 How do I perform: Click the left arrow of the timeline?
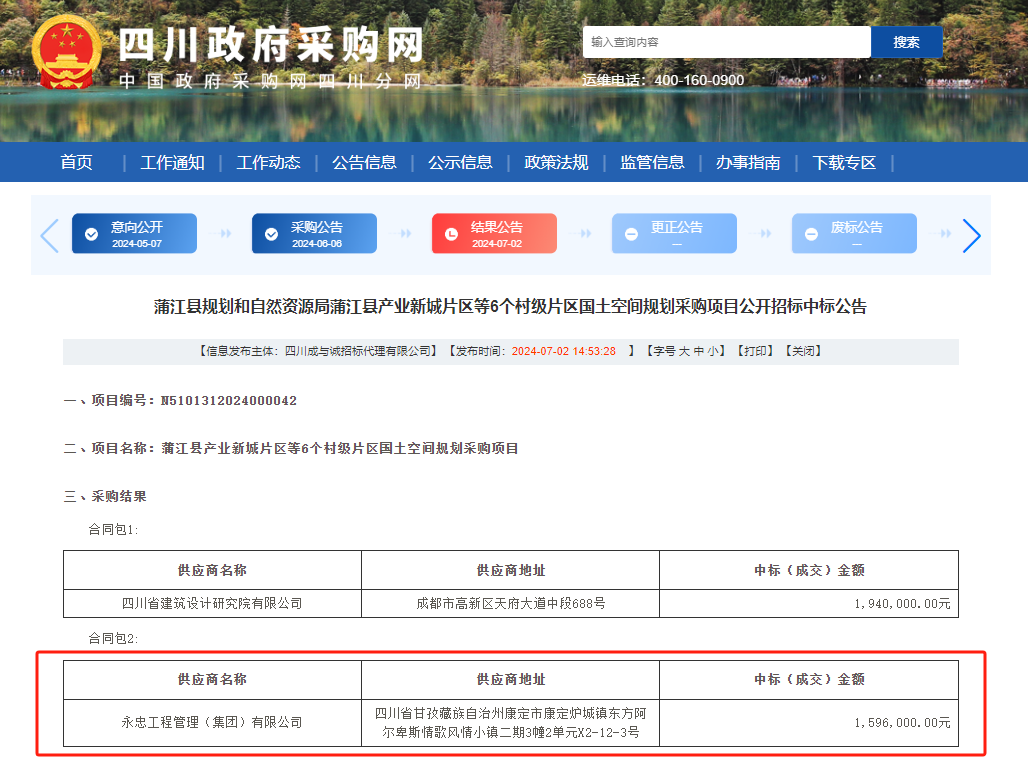coord(49,235)
